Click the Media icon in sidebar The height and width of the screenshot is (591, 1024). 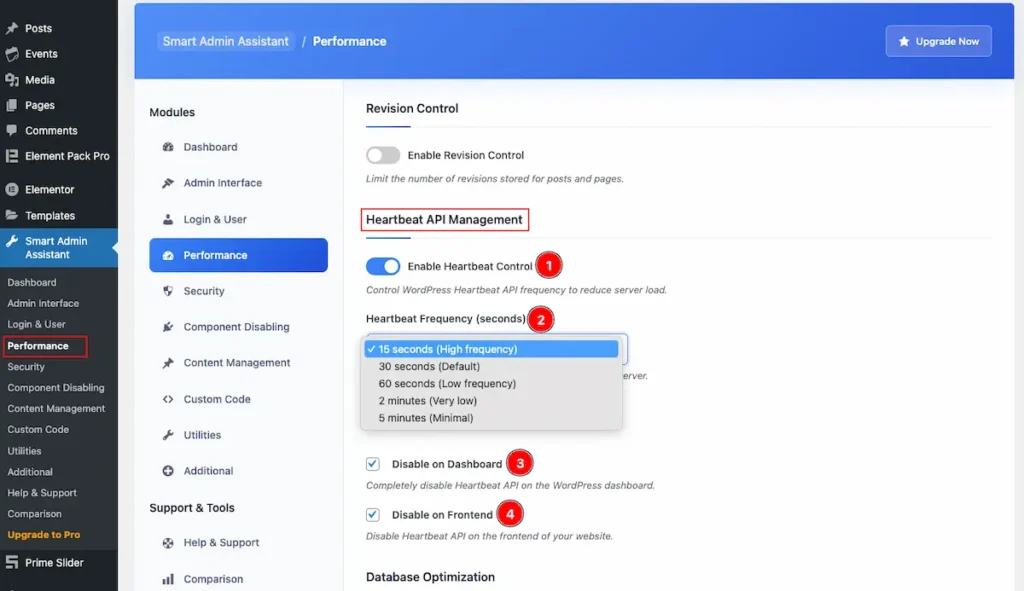pos(12,80)
